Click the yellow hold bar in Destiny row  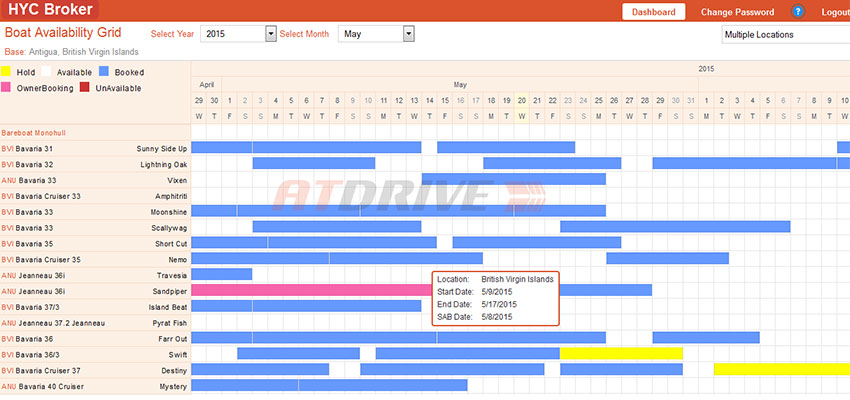[782, 369]
